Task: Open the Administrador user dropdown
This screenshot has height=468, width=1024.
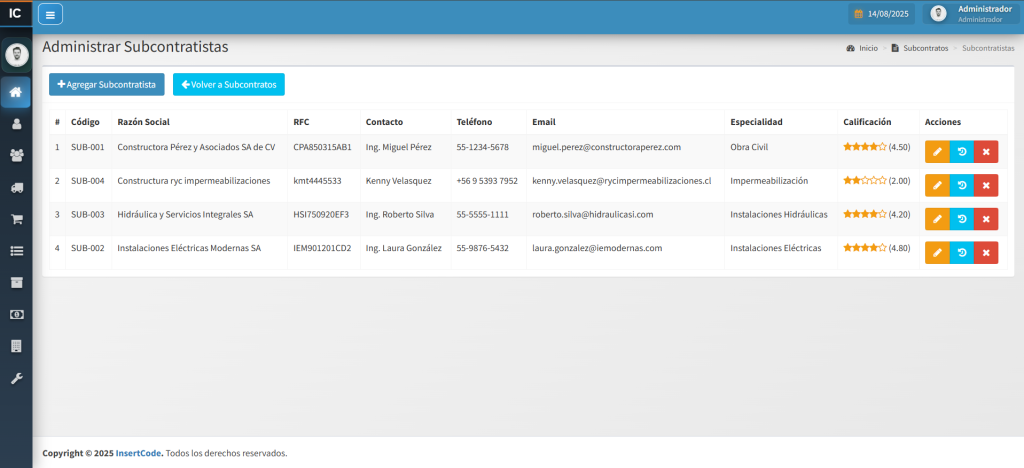Action: point(971,13)
